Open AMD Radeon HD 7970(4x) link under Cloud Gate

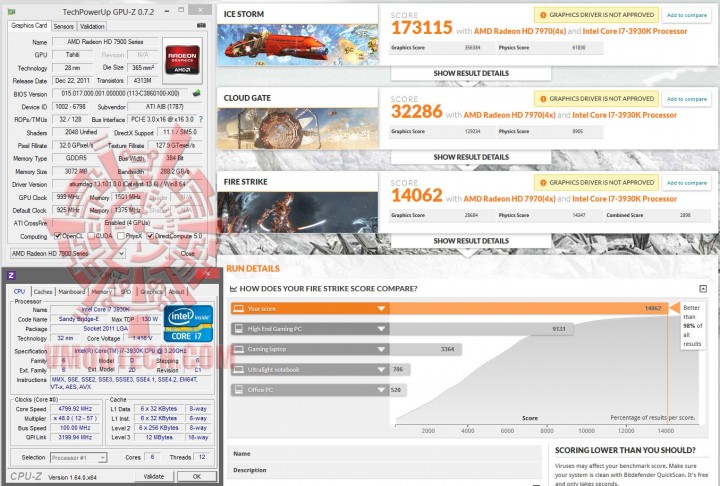point(509,115)
